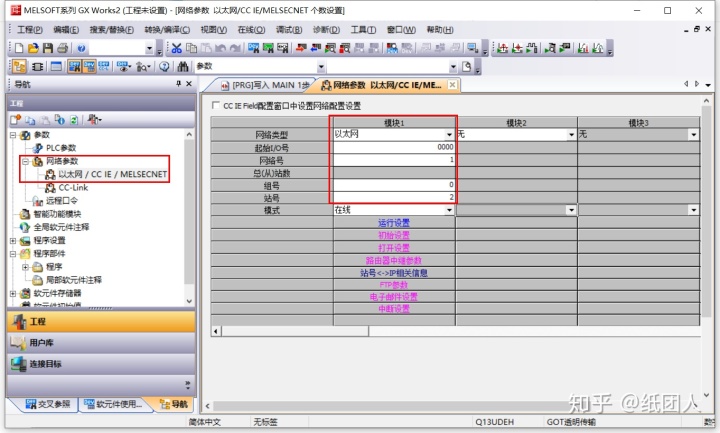720x433 pixels.
Task: Open the 工程(P) menu
Action: [x=30, y=30]
